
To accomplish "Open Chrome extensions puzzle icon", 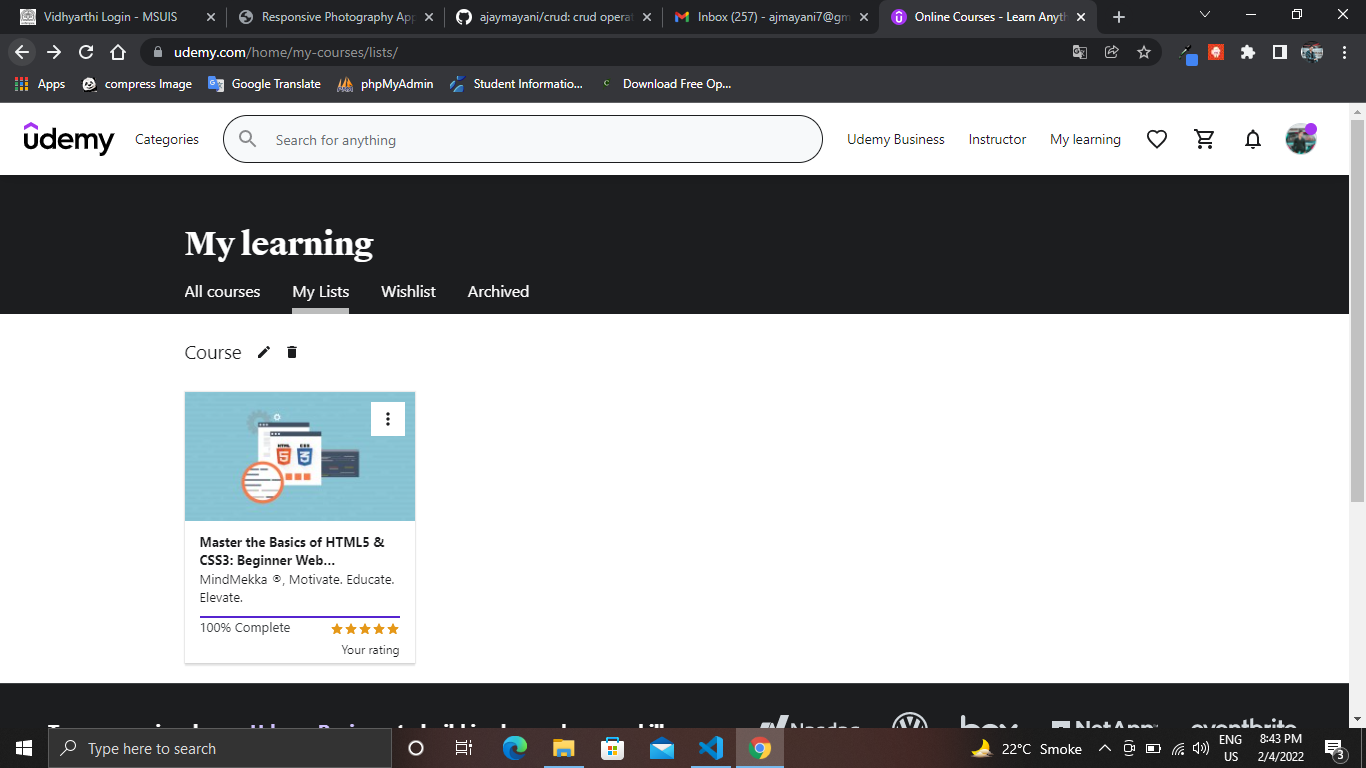I will click(x=1247, y=52).
